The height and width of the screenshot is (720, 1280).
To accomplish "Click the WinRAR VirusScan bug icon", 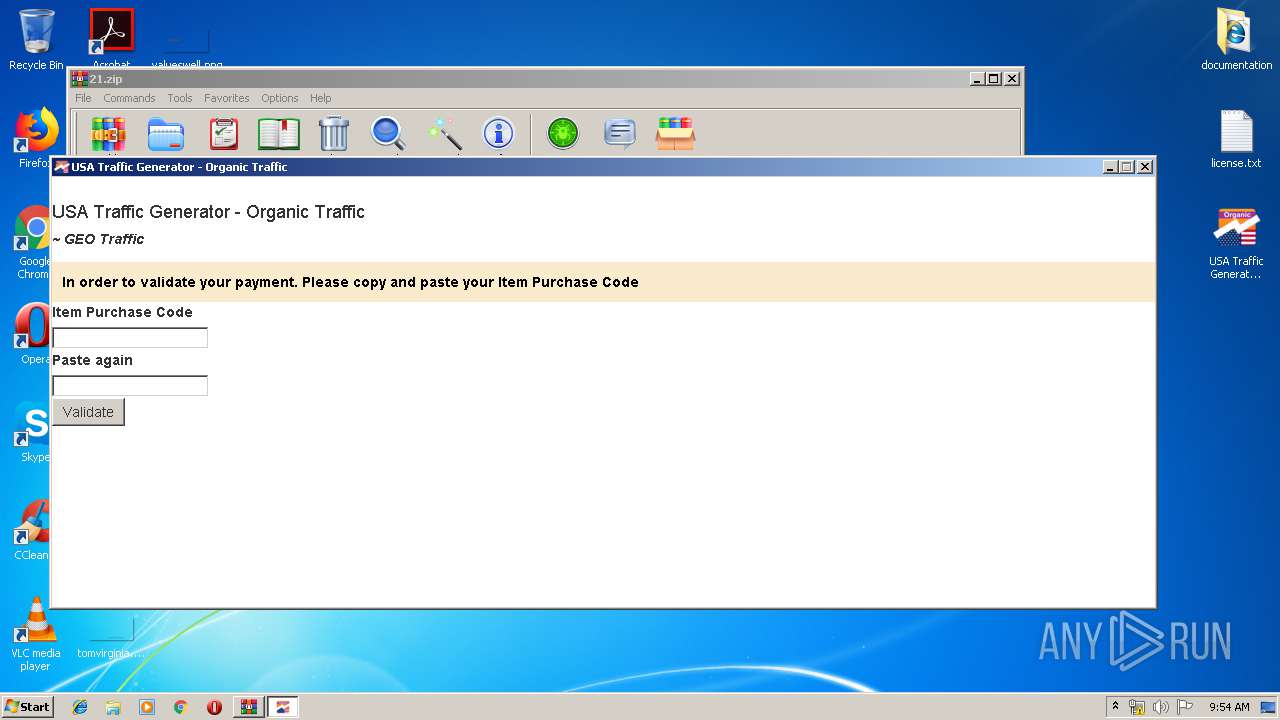I will click(563, 133).
